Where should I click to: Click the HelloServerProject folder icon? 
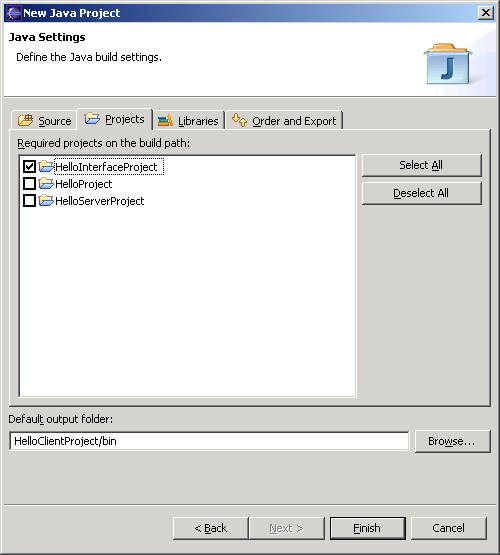46,200
